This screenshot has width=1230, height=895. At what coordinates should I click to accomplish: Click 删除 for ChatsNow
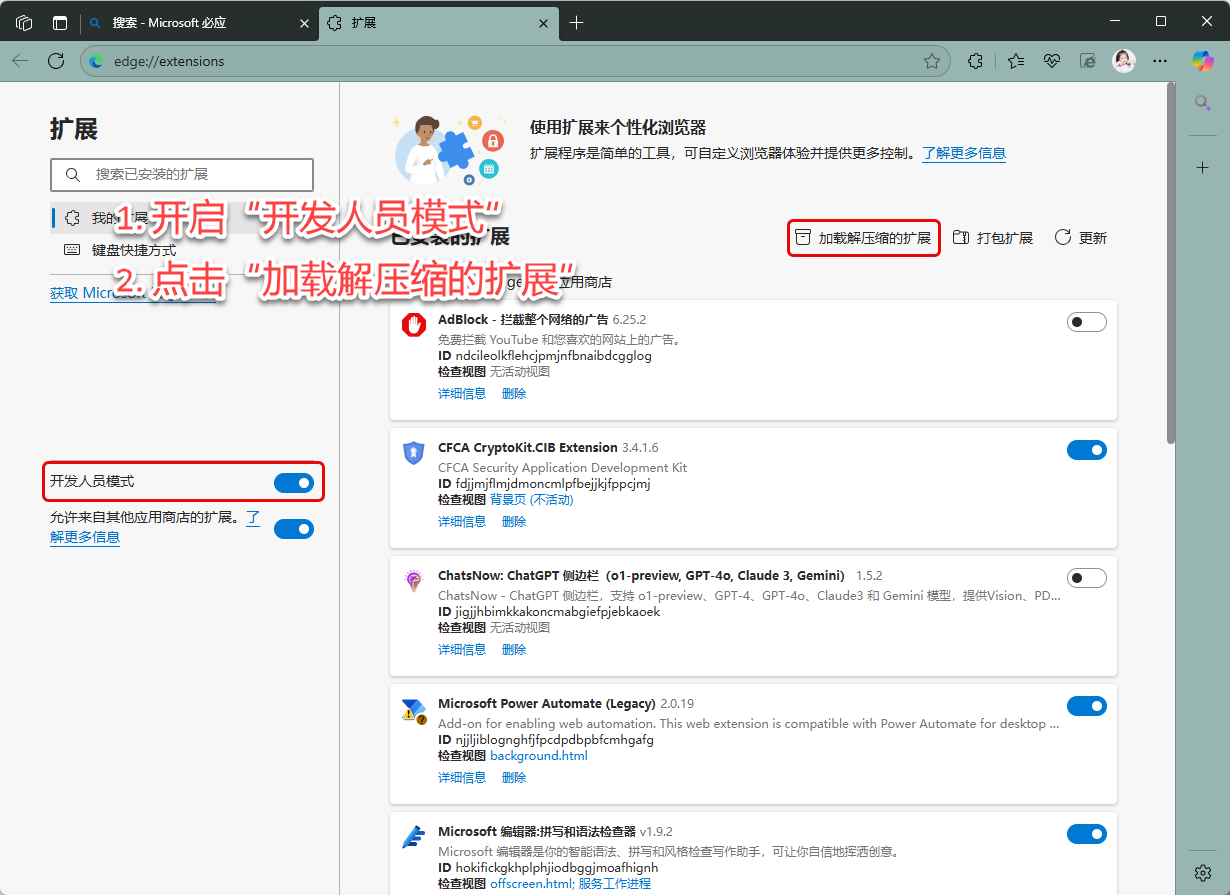(x=514, y=650)
